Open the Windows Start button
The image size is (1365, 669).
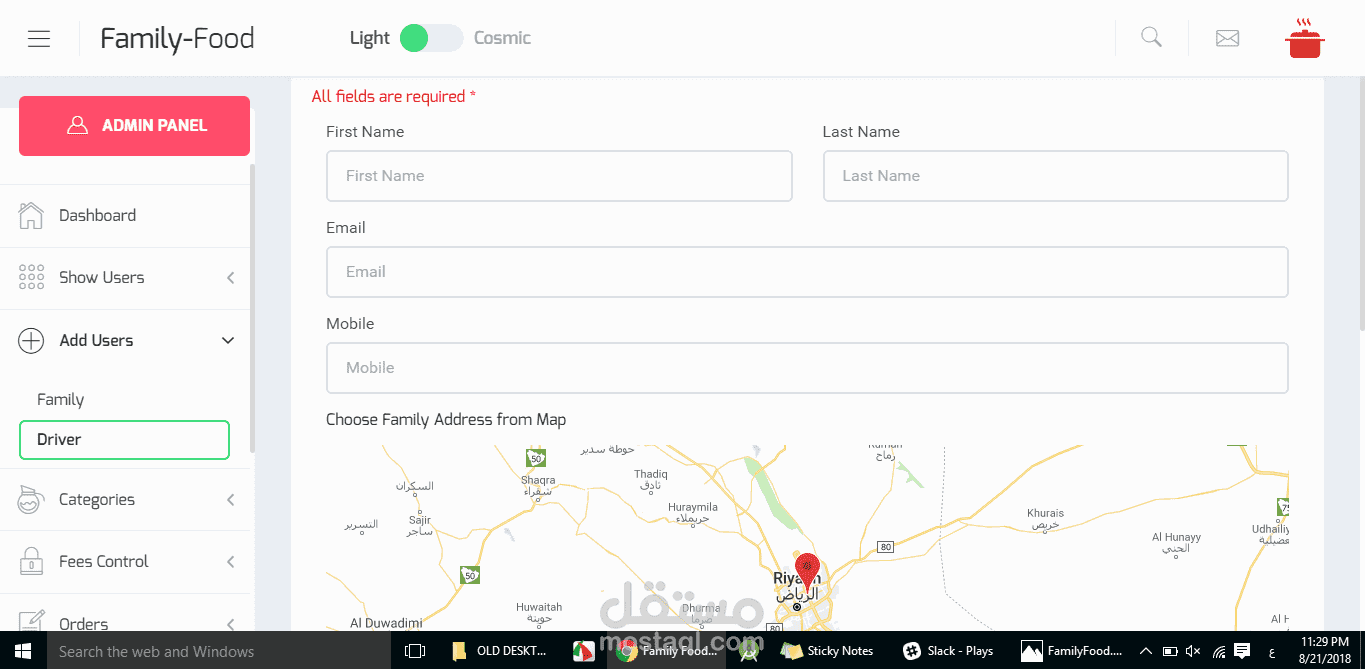click(23, 651)
